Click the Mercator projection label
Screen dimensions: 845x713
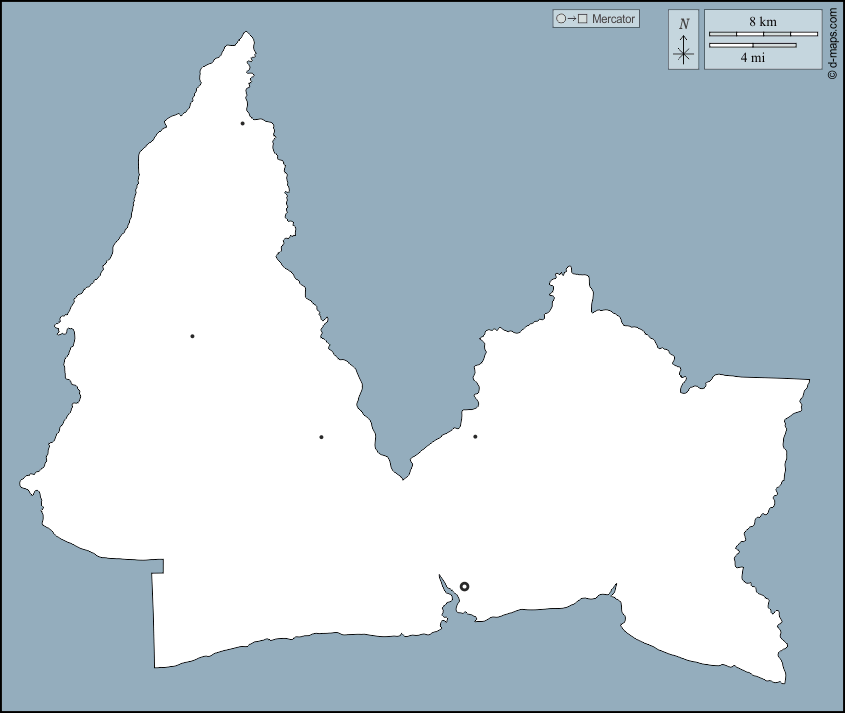pos(613,19)
